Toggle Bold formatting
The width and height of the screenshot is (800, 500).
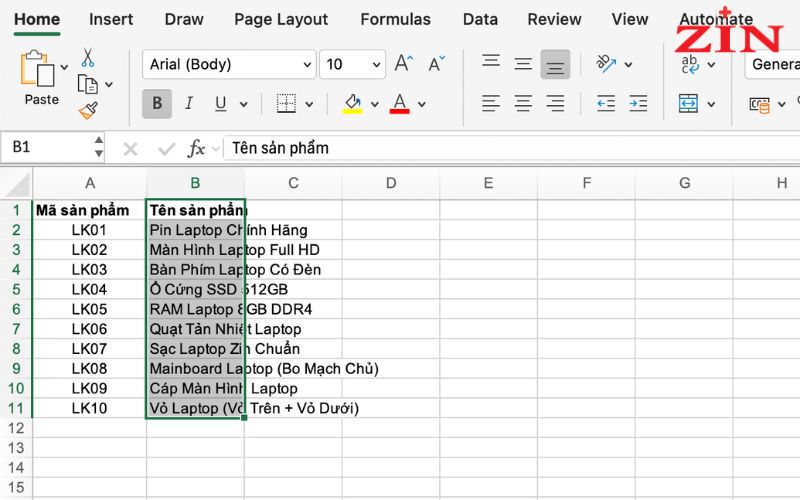[157, 104]
